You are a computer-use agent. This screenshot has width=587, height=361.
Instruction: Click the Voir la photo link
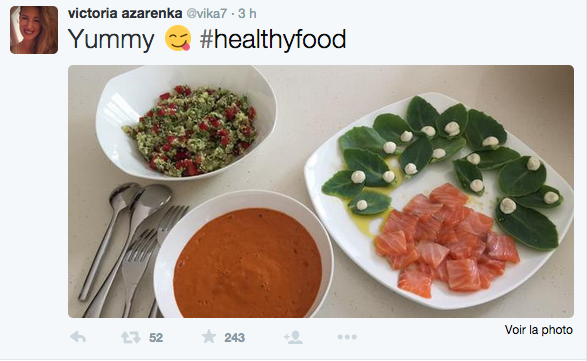pyautogui.click(x=539, y=330)
